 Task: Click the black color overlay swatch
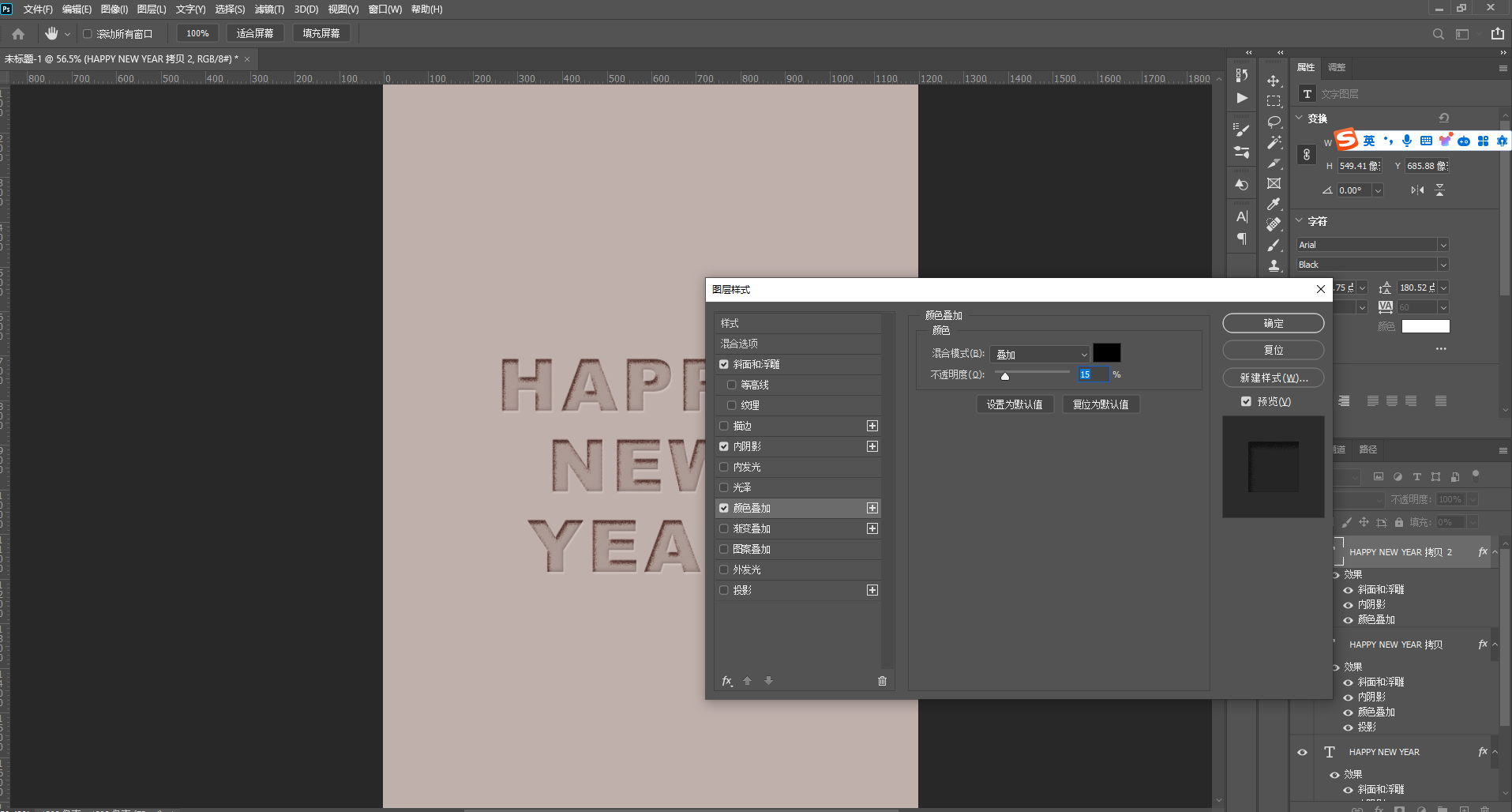pyautogui.click(x=1106, y=353)
